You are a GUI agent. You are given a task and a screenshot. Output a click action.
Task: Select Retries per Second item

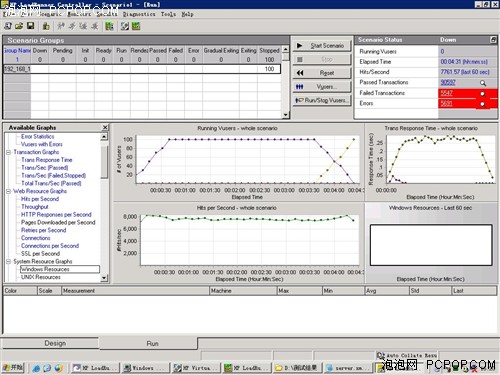[43, 230]
